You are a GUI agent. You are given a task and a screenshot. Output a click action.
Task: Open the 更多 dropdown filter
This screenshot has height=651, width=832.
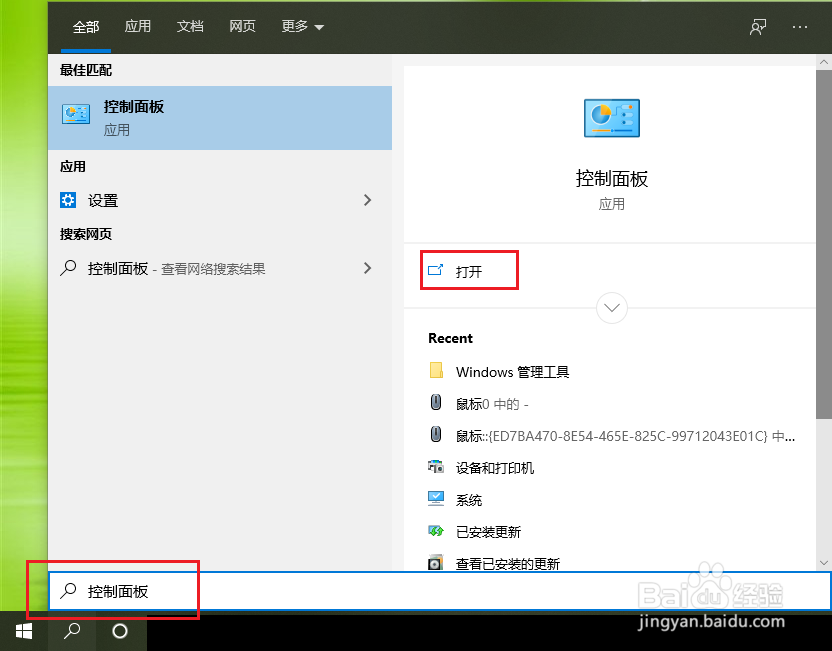[x=302, y=27]
